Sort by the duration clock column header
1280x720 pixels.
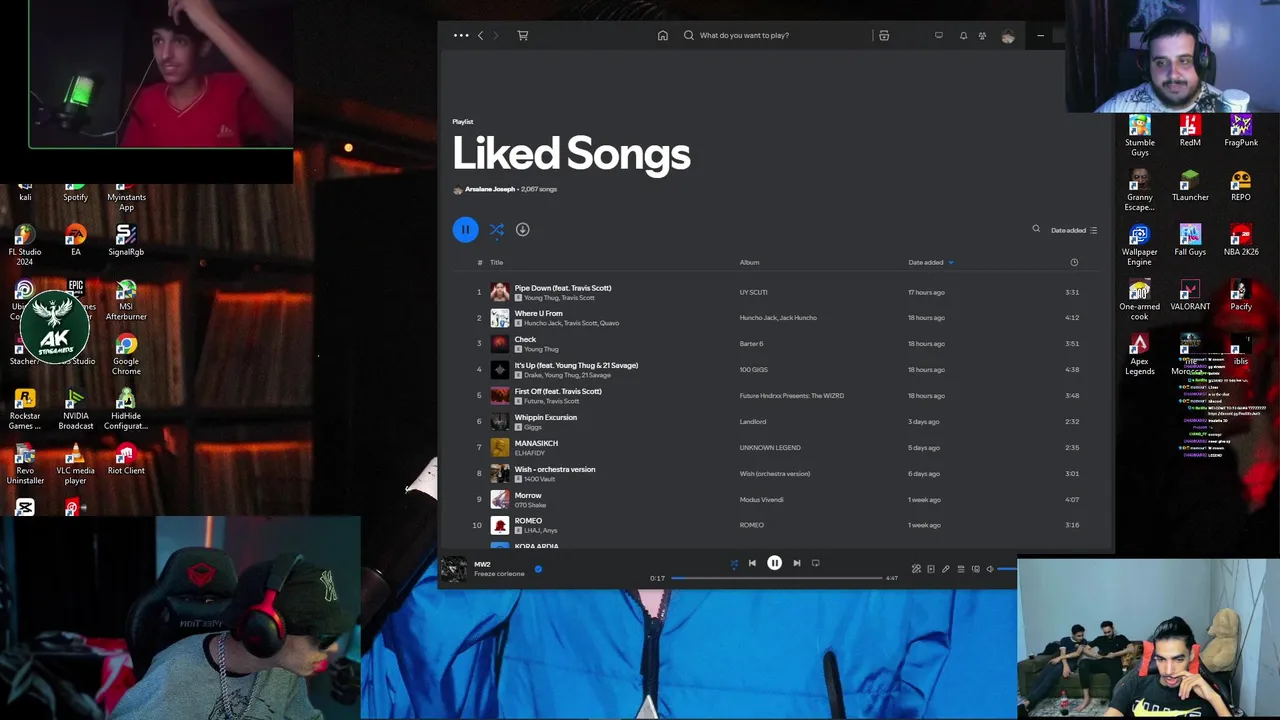click(x=1074, y=262)
